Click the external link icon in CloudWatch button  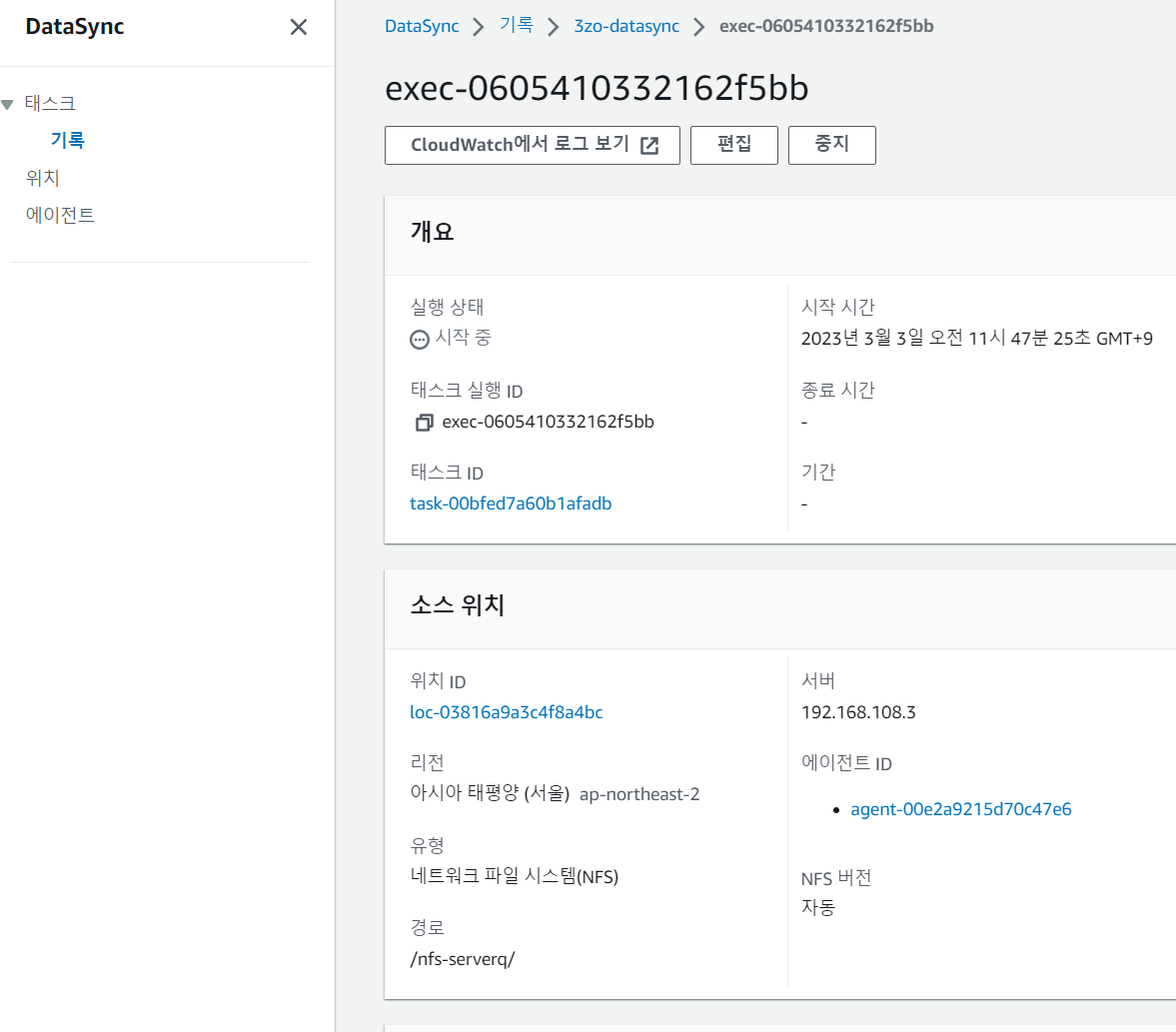click(x=649, y=146)
